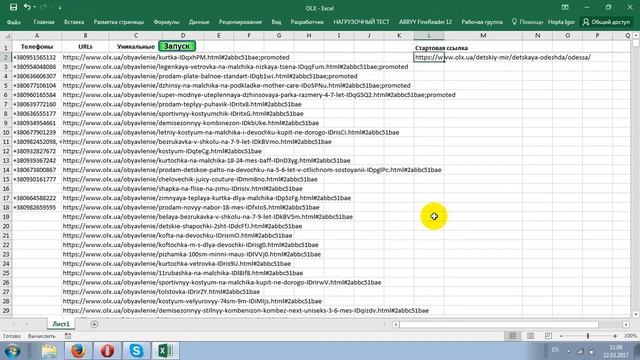Image resolution: width=640 pixels, height=360 pixels.
Task: Click vertical scrollbar down arrow
Action: coord(636,314)
